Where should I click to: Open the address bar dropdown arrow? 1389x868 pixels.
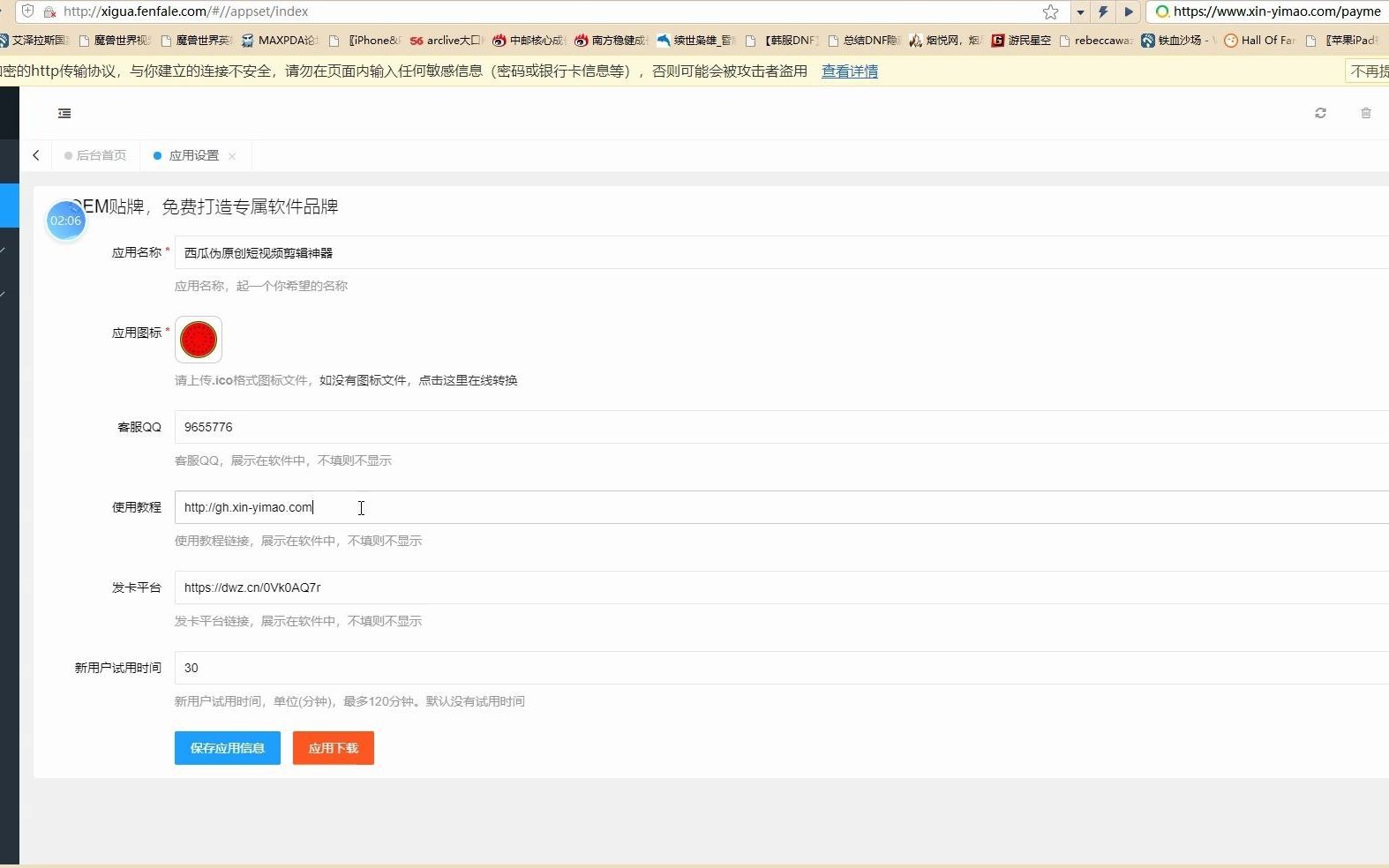coord(1080,12)
